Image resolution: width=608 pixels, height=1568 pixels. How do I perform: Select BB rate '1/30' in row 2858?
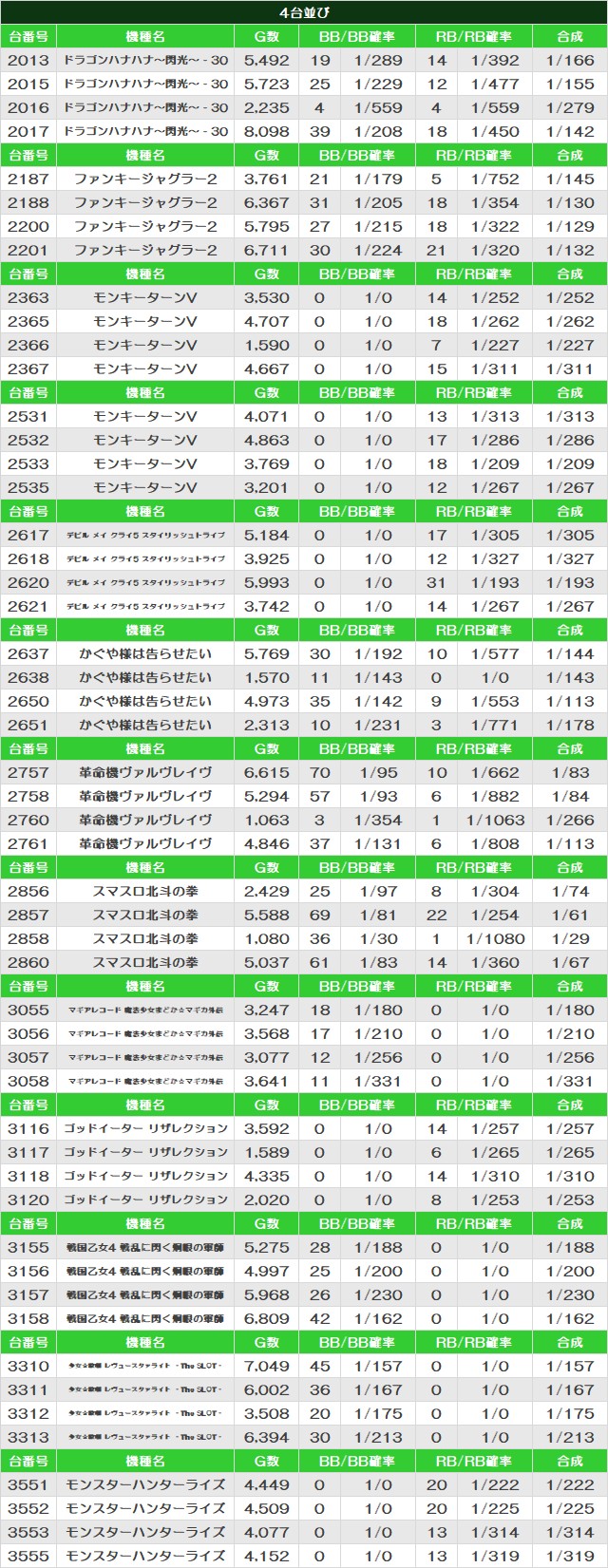[x=378, y=938]
